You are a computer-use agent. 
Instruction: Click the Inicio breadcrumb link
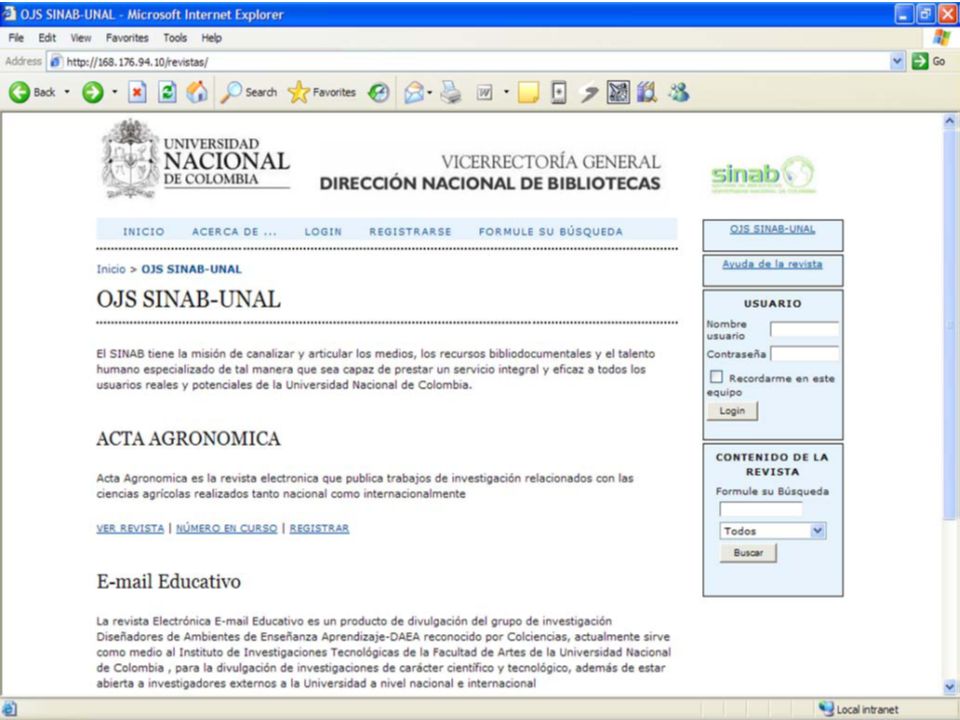(x=110, y=269)
